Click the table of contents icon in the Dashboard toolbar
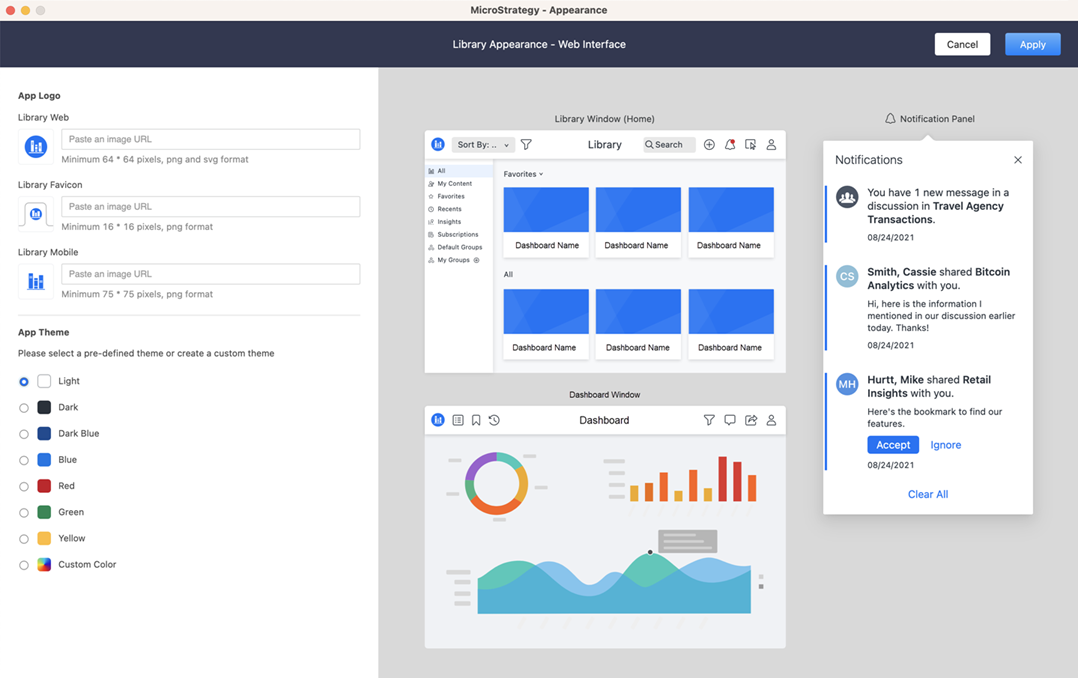 (458, 421)
